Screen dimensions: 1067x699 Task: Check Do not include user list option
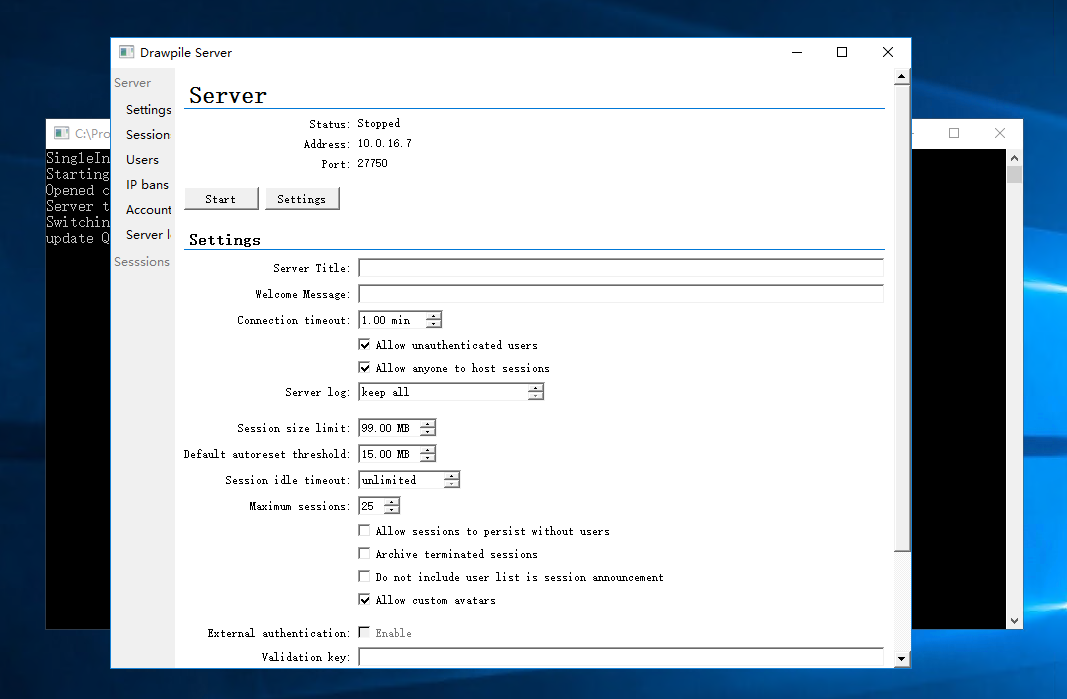tap(365, 576)
